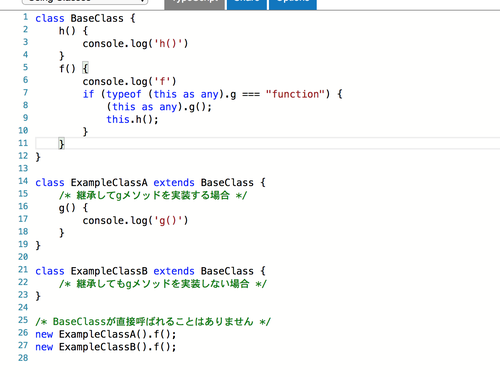The height and width of the screenshot is (377, 500).
Task: Open the Options button
Action: (x=293, y=4)
